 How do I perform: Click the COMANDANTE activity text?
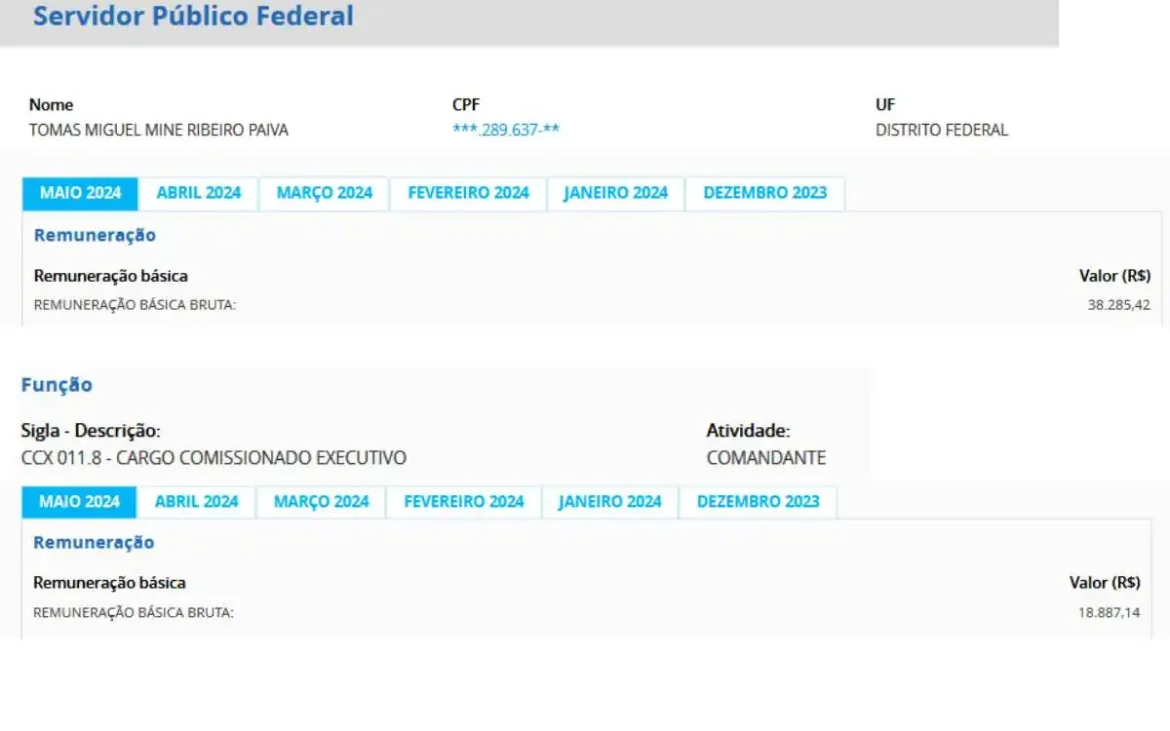(766, 458)
